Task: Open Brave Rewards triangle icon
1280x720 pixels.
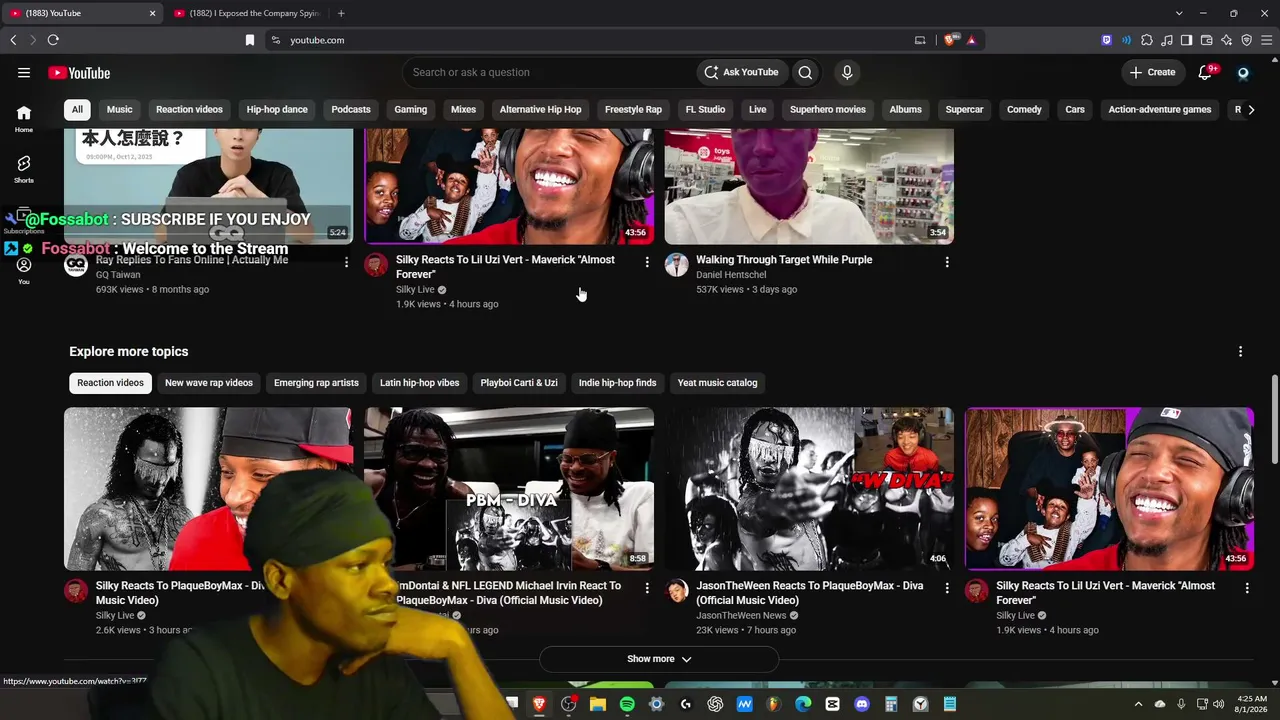Action: click(971, 40)
